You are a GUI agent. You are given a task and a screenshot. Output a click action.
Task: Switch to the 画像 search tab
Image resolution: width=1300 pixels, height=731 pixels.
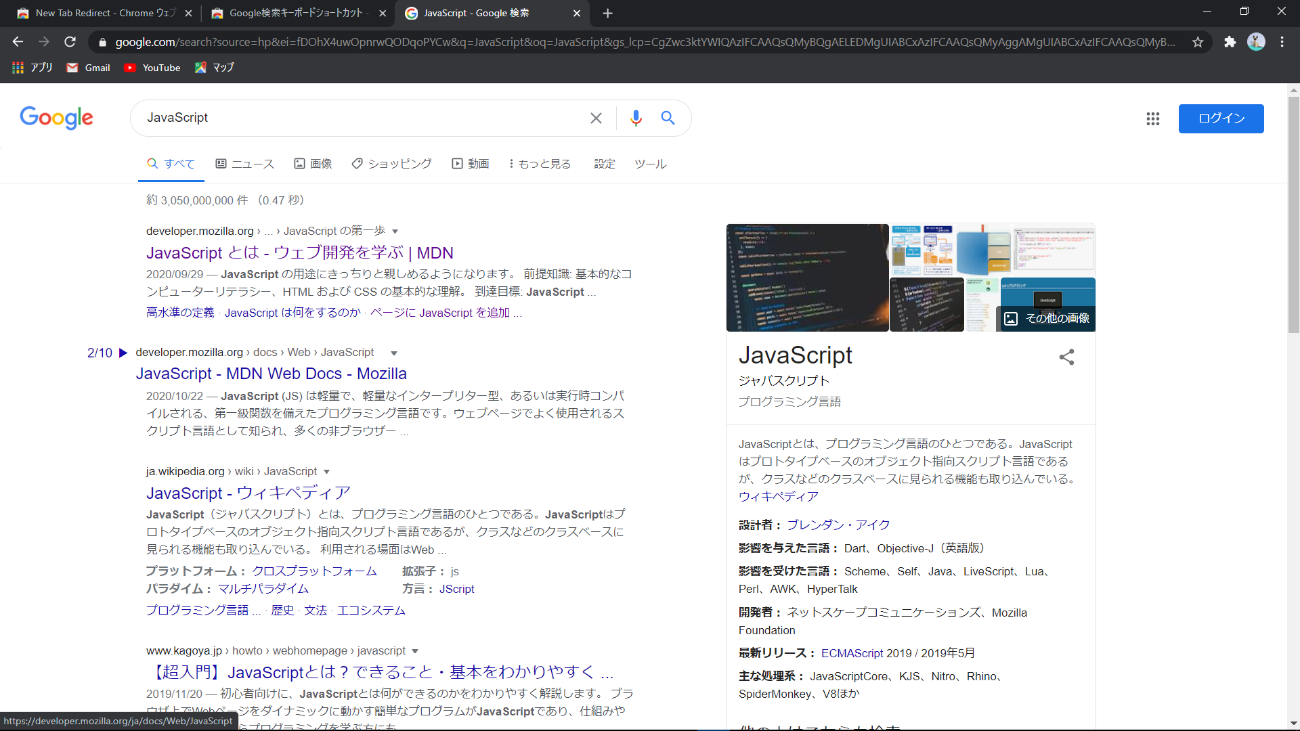[313, 163]
